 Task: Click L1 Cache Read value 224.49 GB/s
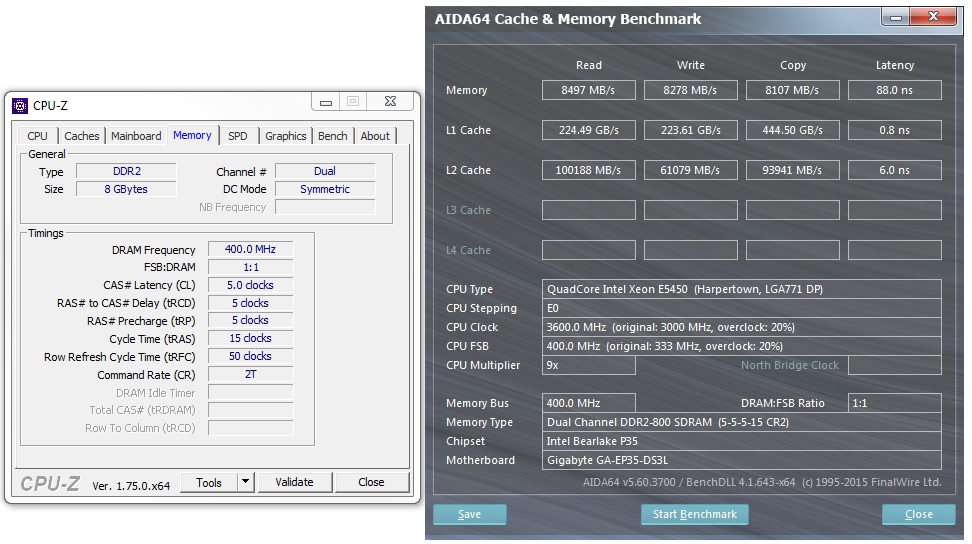click(588, 130)
